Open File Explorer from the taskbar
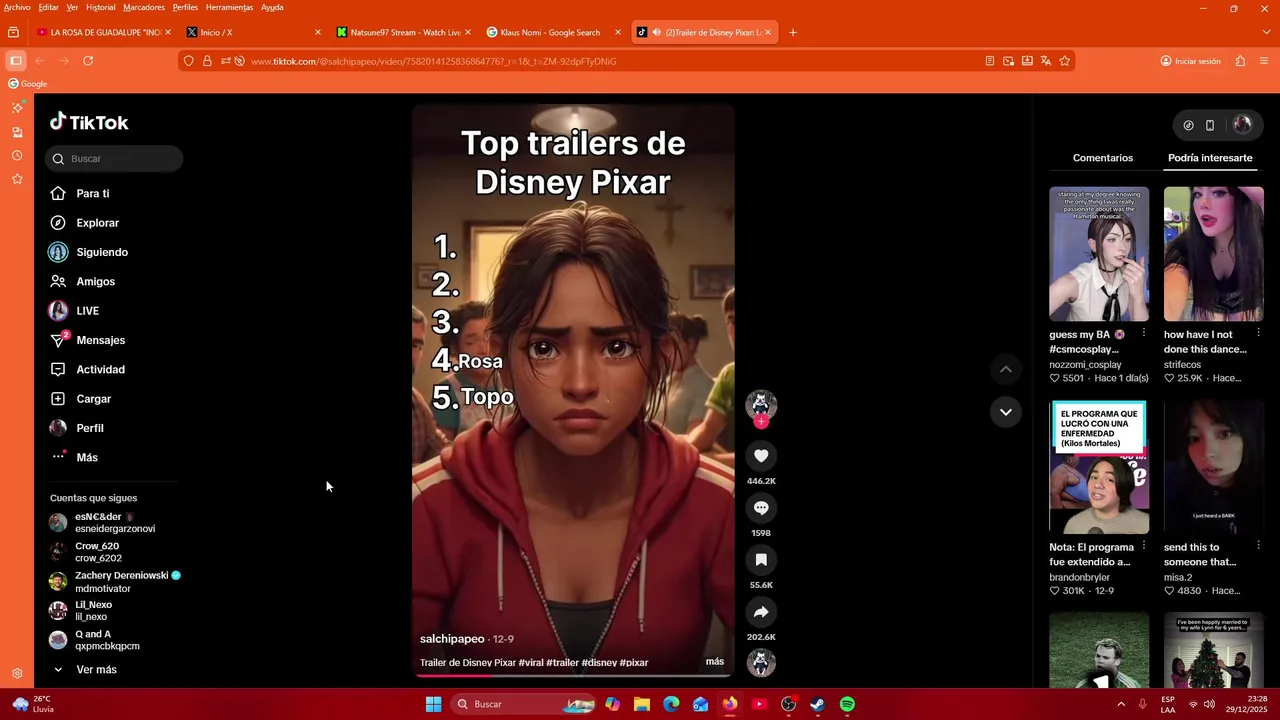Screen dimensions: 1280x720 tap(642, 704)
